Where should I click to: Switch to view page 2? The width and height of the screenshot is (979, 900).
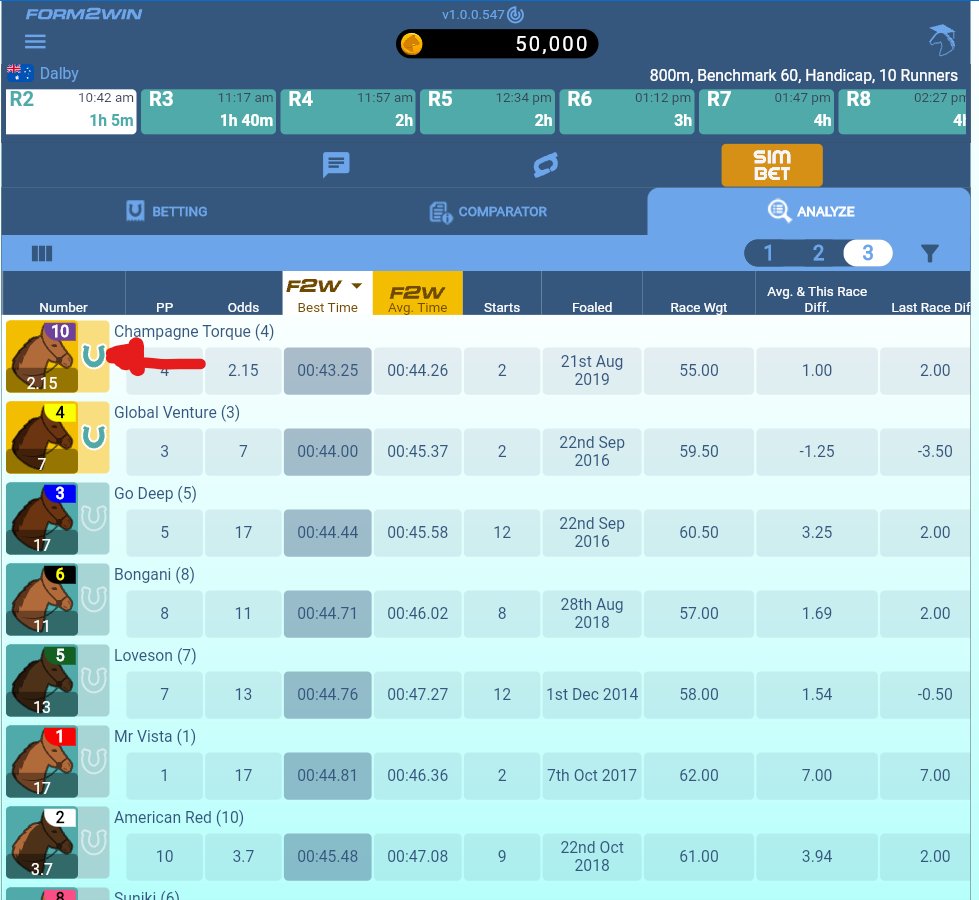pos(818,253)
